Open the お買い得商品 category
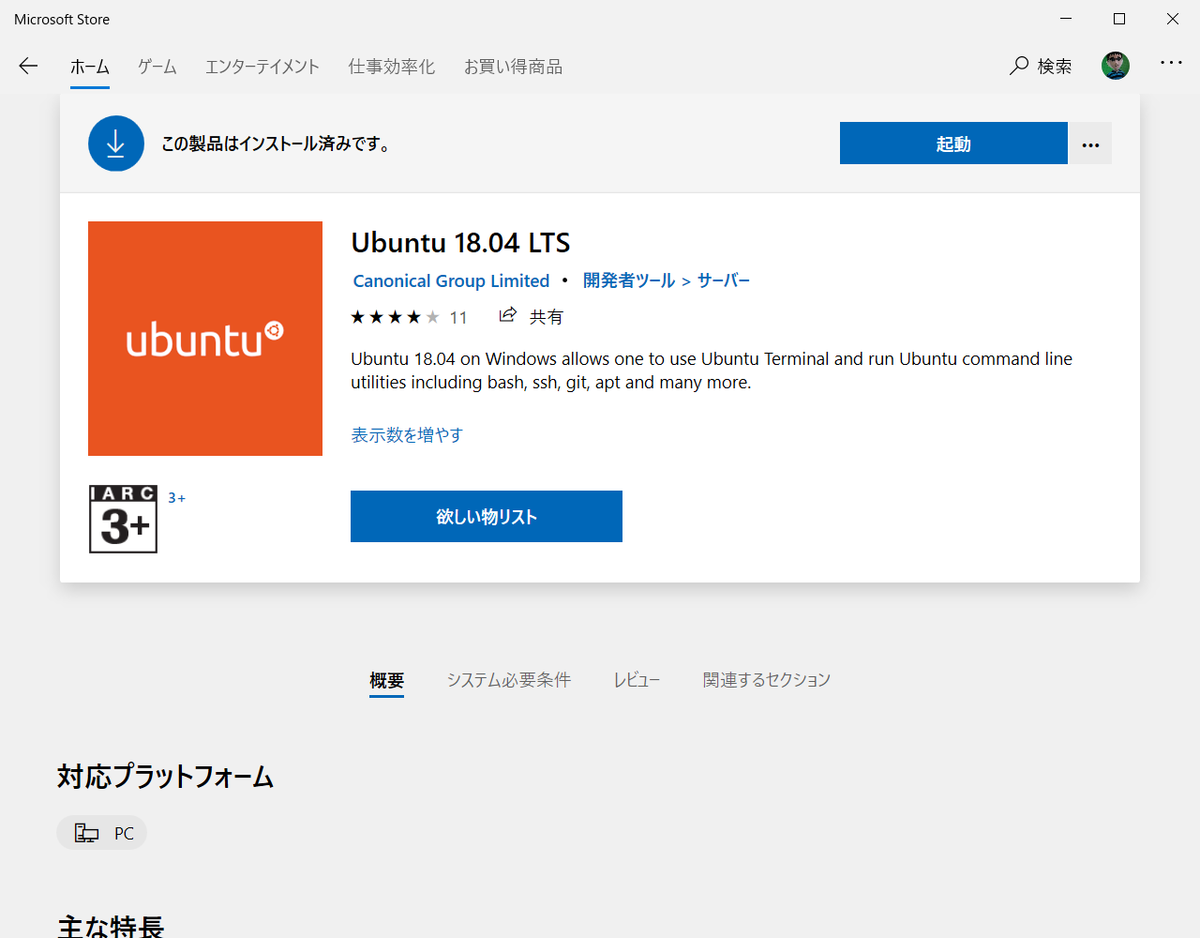Viewport: 1200px width, 938px height. [513, 66]
